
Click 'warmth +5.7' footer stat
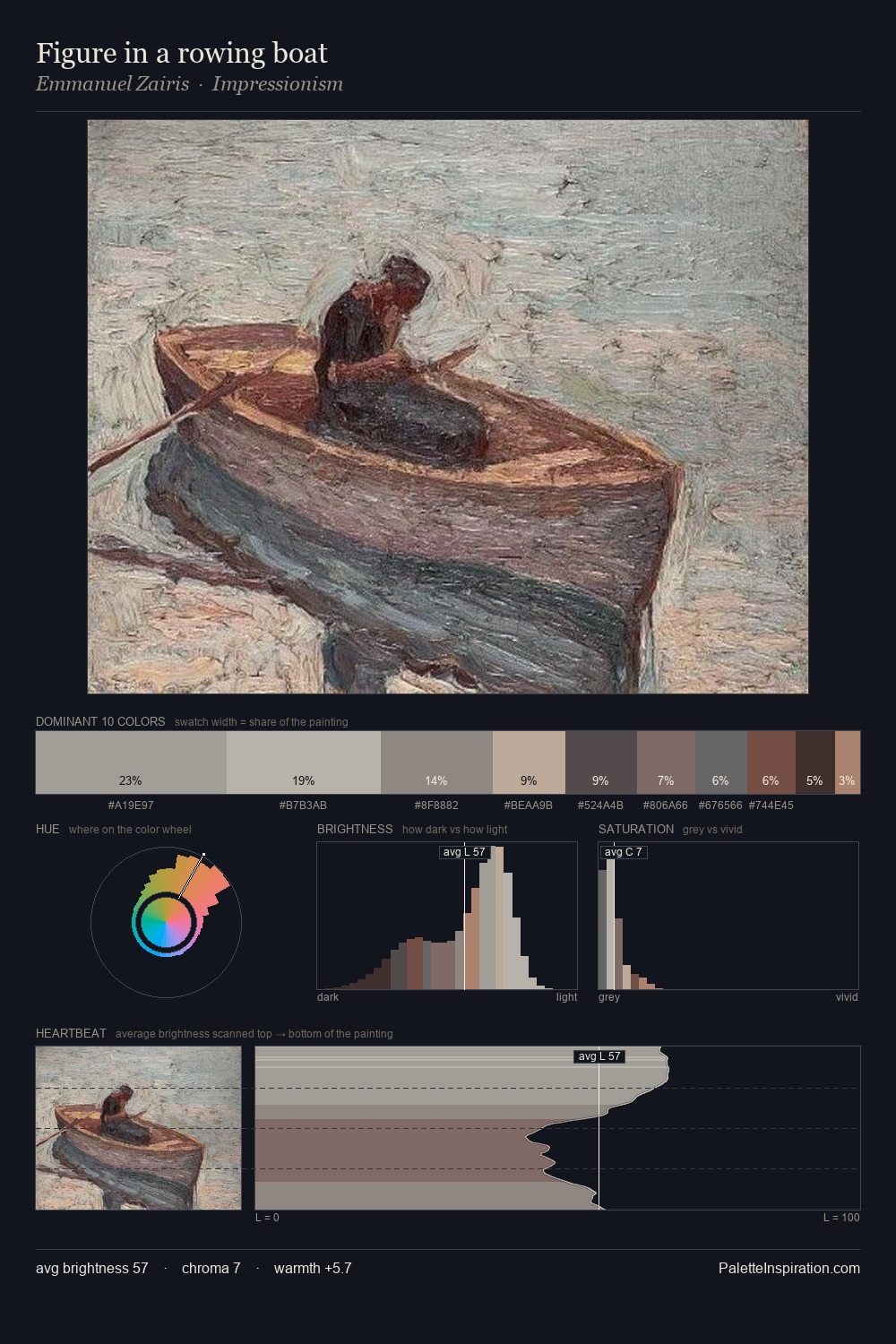313,1268
